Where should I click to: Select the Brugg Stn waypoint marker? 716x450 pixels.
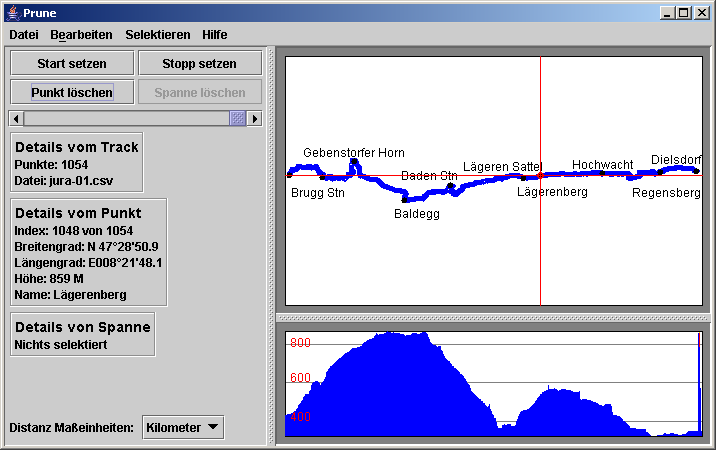pos(290,174)
